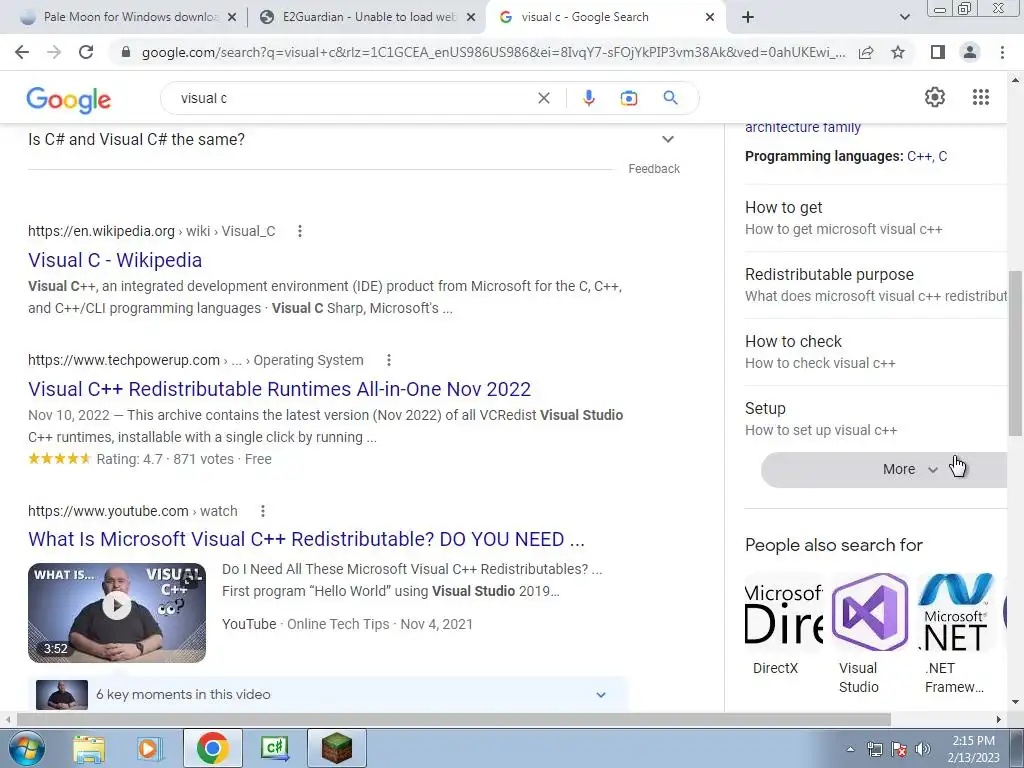Open options for YouTube result

pyautogui.click(x=263, y=511)
